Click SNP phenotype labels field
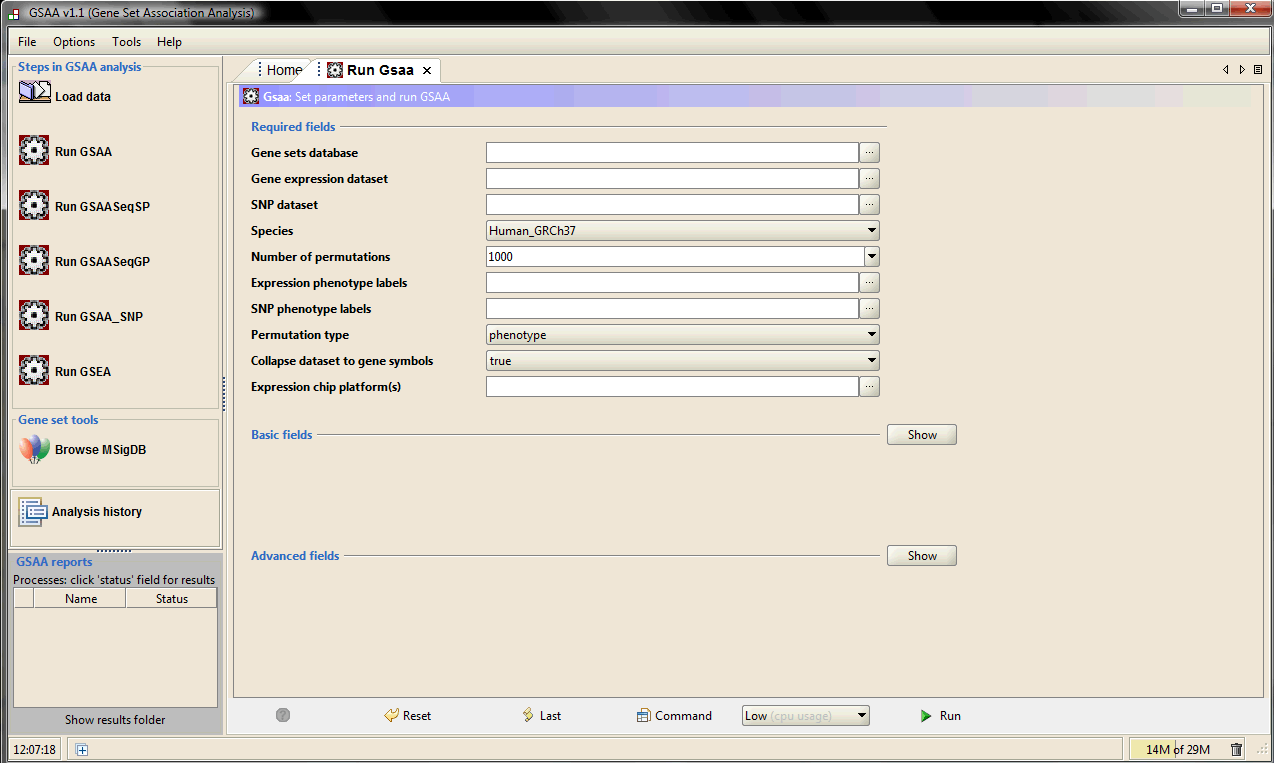This screenshot has height=763, width=1274. 672,308
